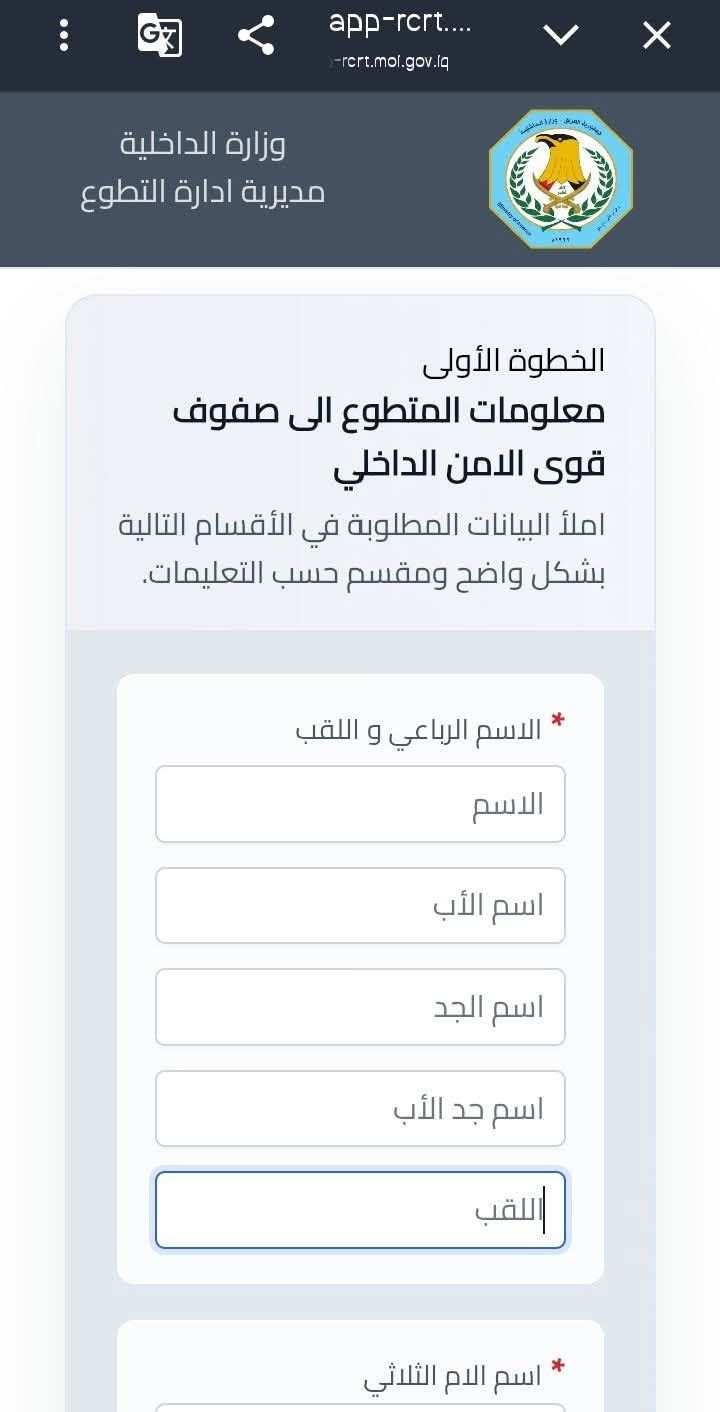Tap the مديرية ادارة التطوع header line
Image resolution: width=720 pixels, height=1412 pixels.
click(x=203, y=192)
